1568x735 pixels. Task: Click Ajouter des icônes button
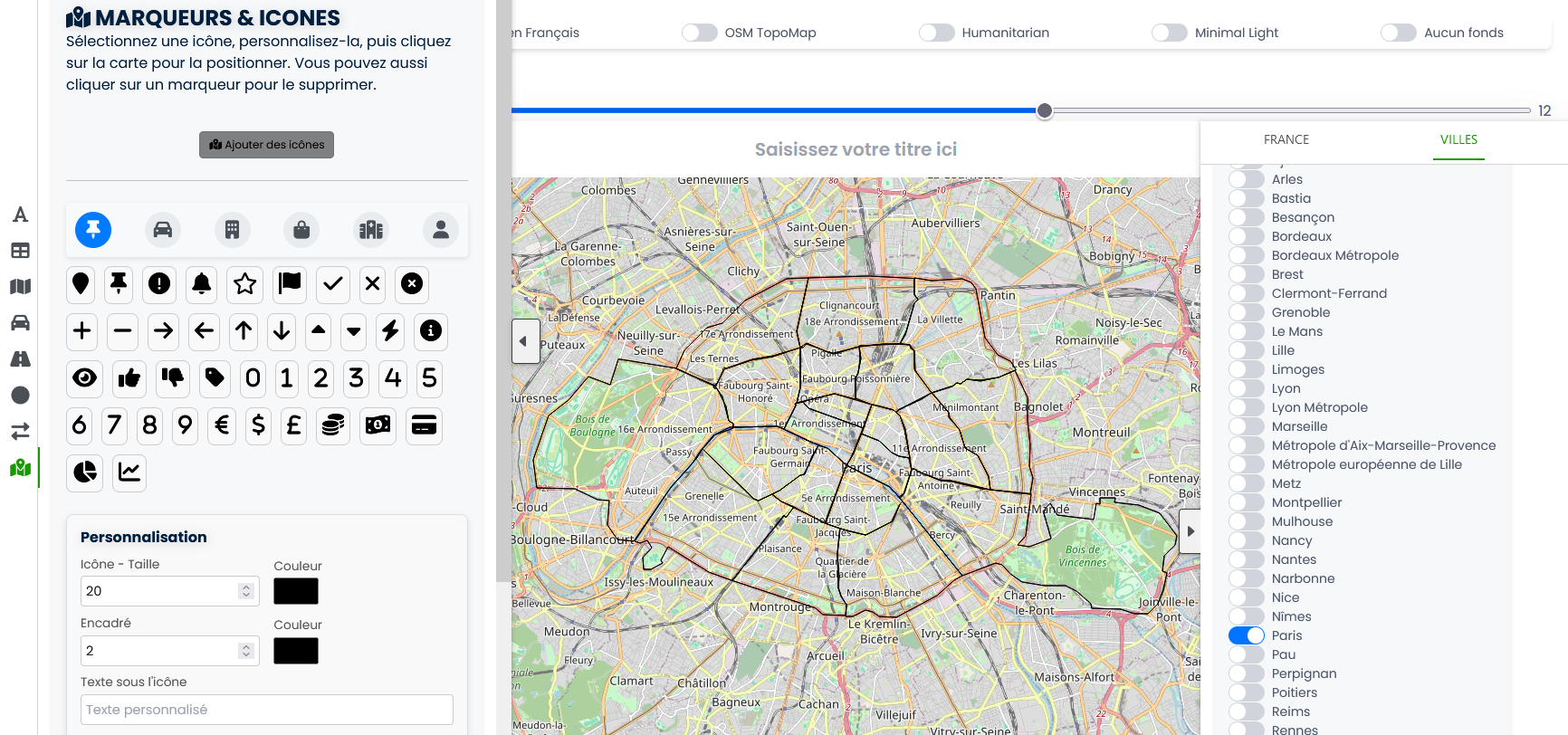pyautogui.click(x=266, y=145)
